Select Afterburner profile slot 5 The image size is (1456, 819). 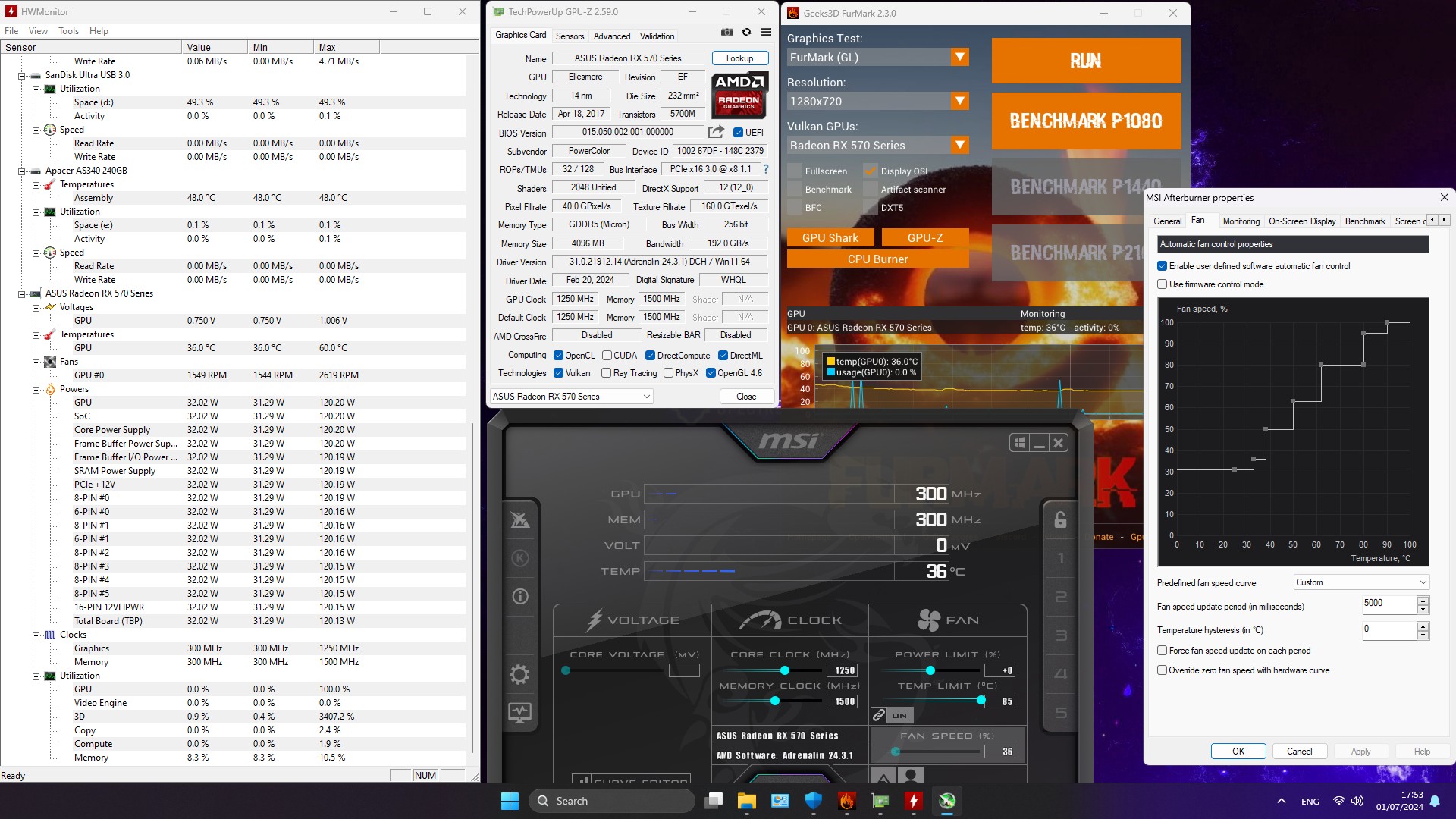pos(1060,713)
